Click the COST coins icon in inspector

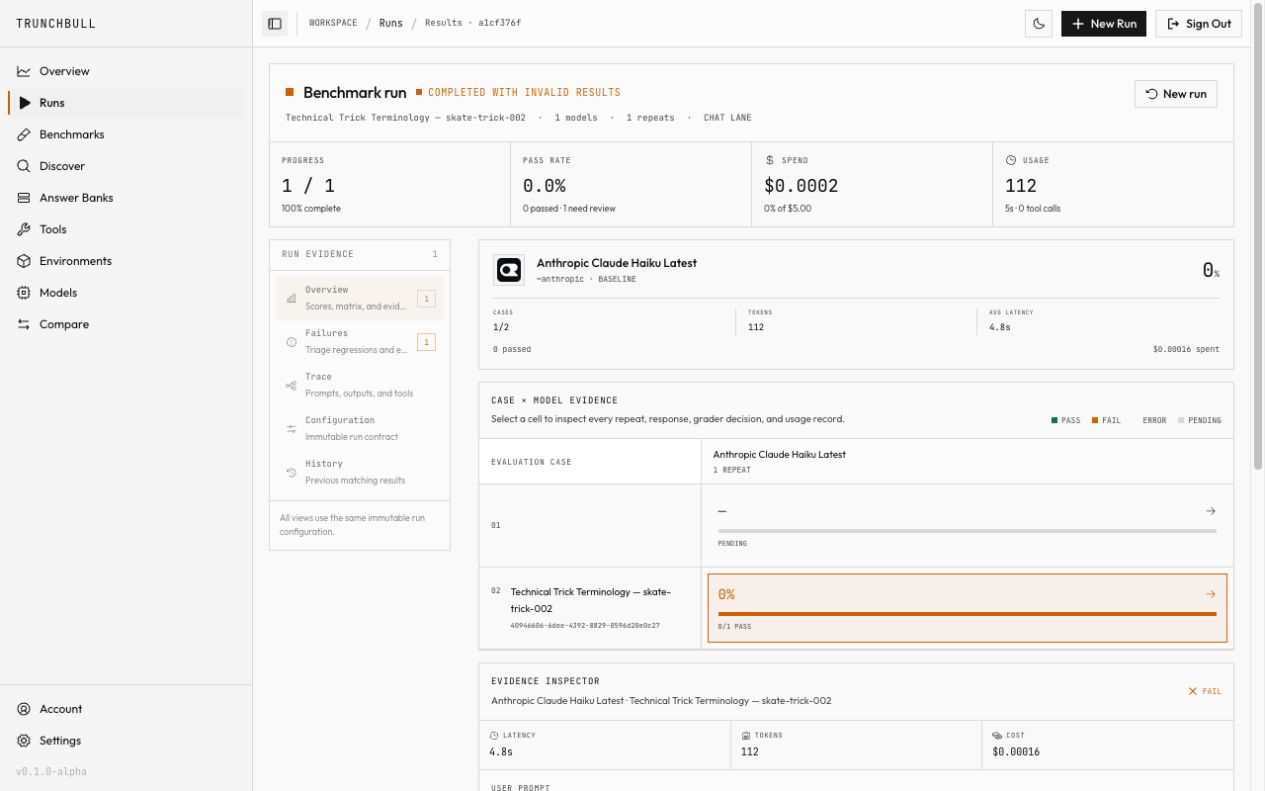coord(997,735)
